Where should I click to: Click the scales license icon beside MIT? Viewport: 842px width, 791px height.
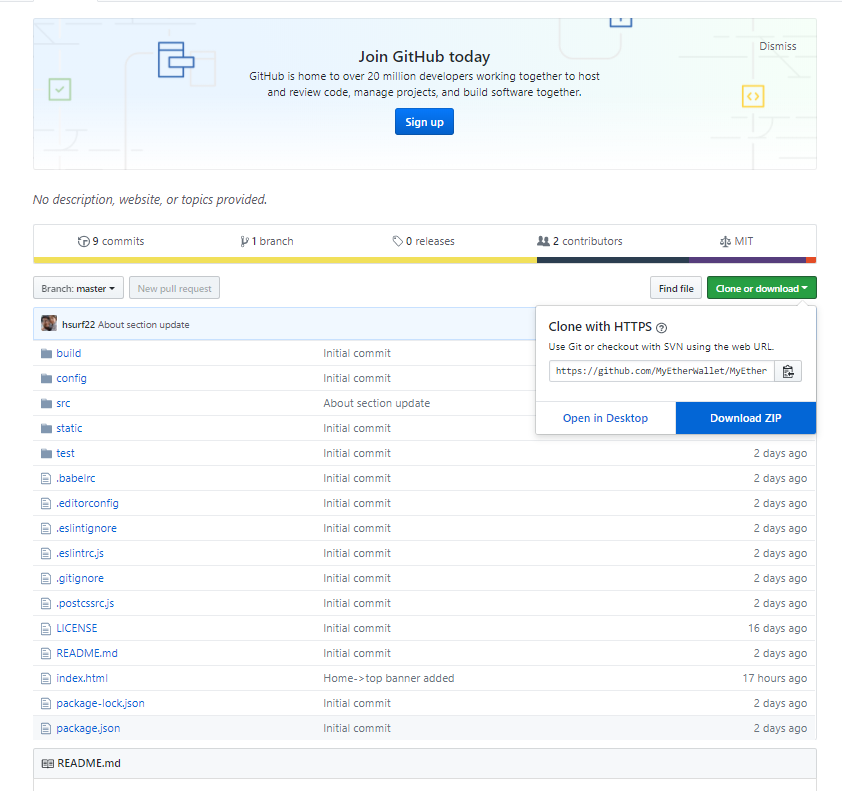pos(725,242)
